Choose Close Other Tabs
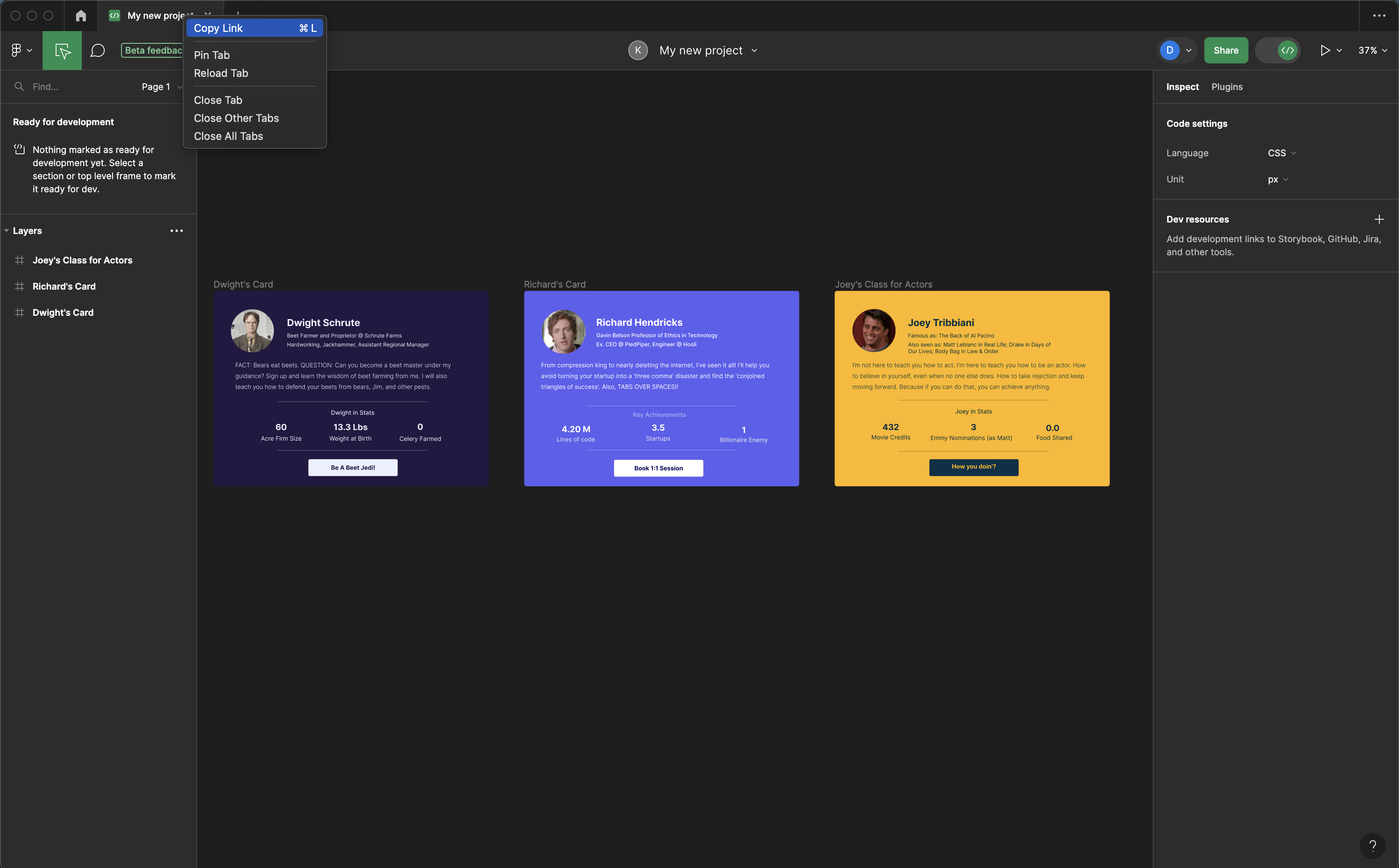 (x=254, y=118)
